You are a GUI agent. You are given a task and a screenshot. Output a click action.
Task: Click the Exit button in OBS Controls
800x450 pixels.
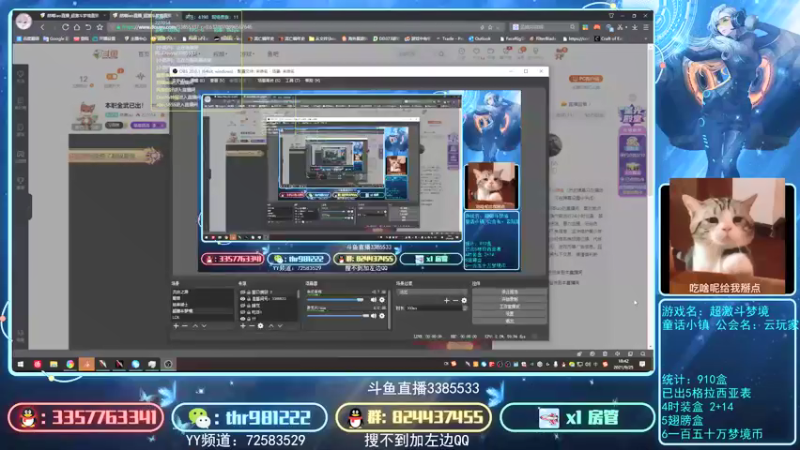tap(510, 321)
